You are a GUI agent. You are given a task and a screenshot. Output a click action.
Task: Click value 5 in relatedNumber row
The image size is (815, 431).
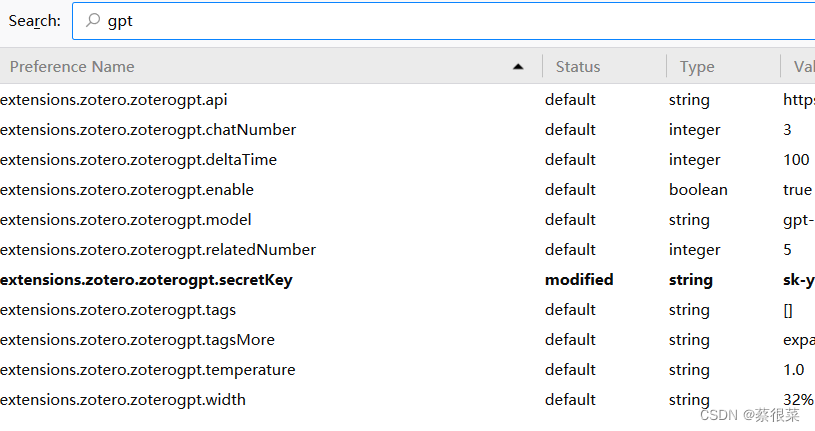pos(787,250)
